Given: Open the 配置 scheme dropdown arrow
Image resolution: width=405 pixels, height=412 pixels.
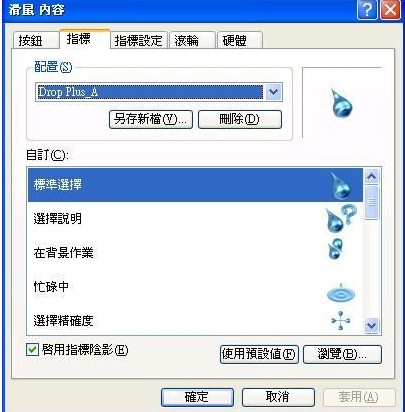Looking at the screenshot, I should [274, 92].
